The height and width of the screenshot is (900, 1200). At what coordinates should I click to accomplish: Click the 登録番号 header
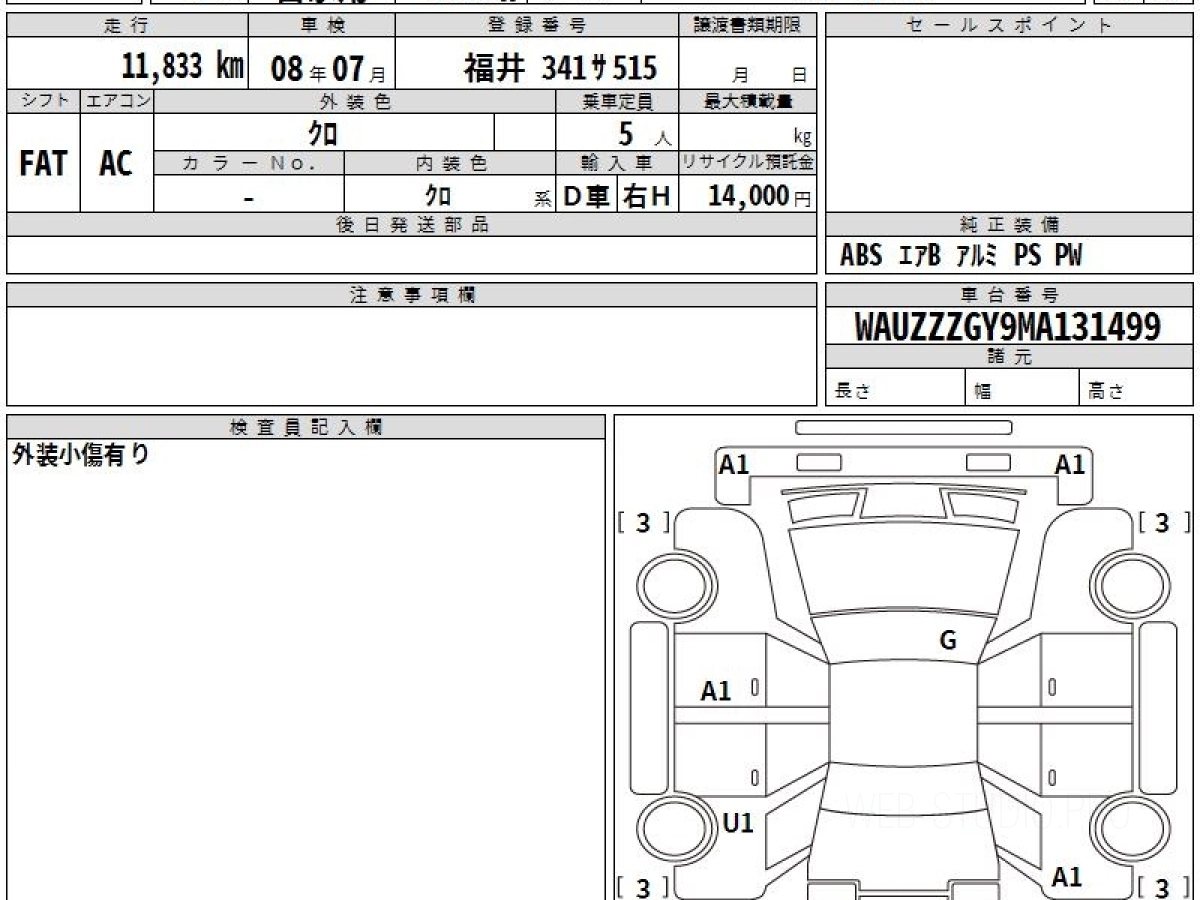click(x=537, y=26)
